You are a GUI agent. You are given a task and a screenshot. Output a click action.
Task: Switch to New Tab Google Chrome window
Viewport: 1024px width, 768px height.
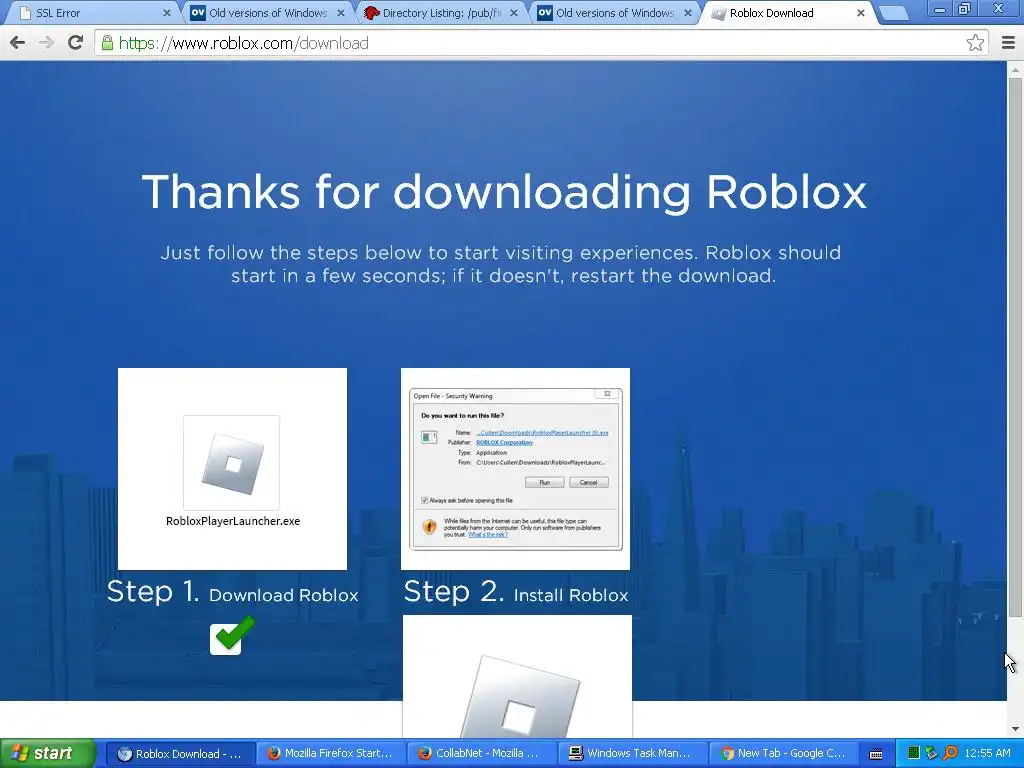784,754
